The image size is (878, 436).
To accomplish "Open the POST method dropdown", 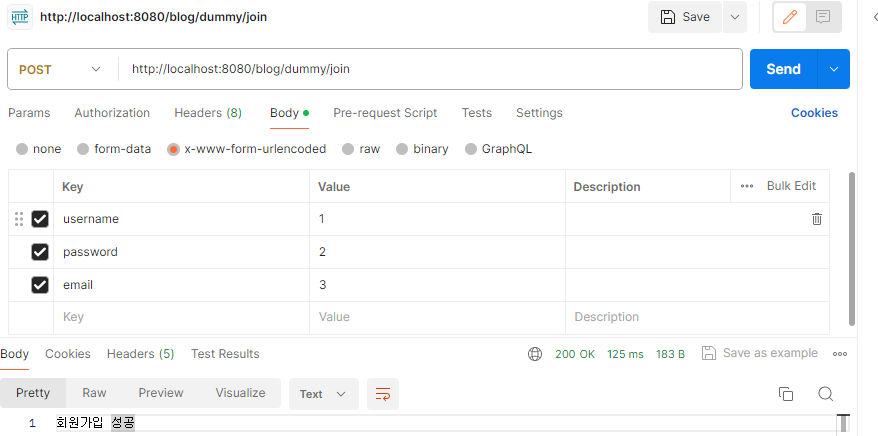I will point(60,69).
